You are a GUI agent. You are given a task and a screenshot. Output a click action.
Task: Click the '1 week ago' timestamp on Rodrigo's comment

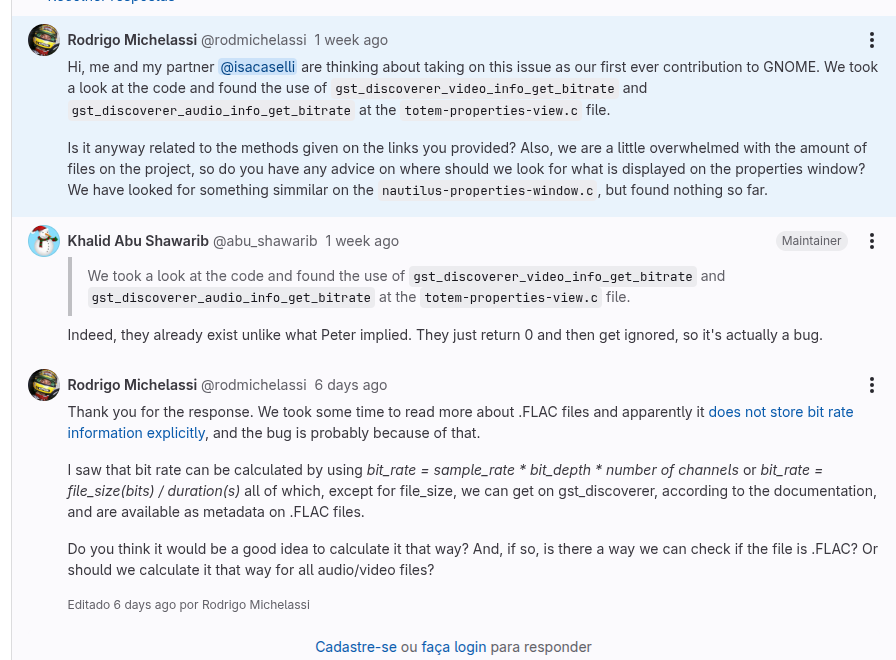pos(351,40)
